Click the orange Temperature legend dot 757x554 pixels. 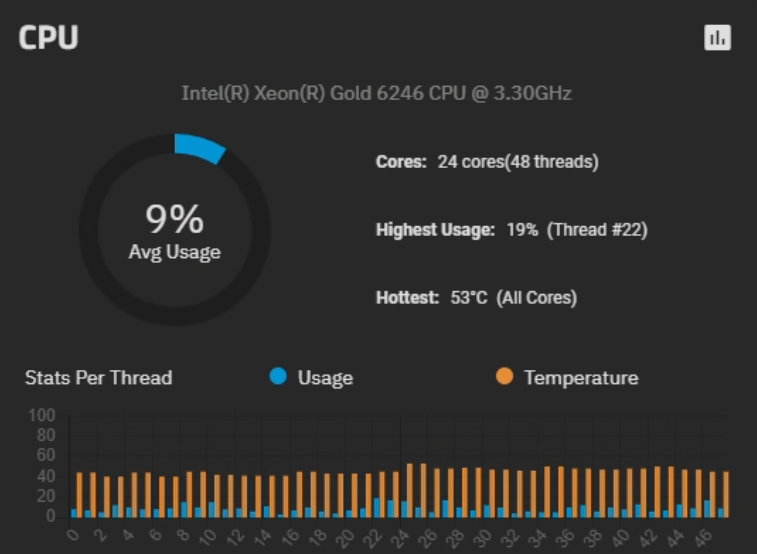tap(505, 376)
